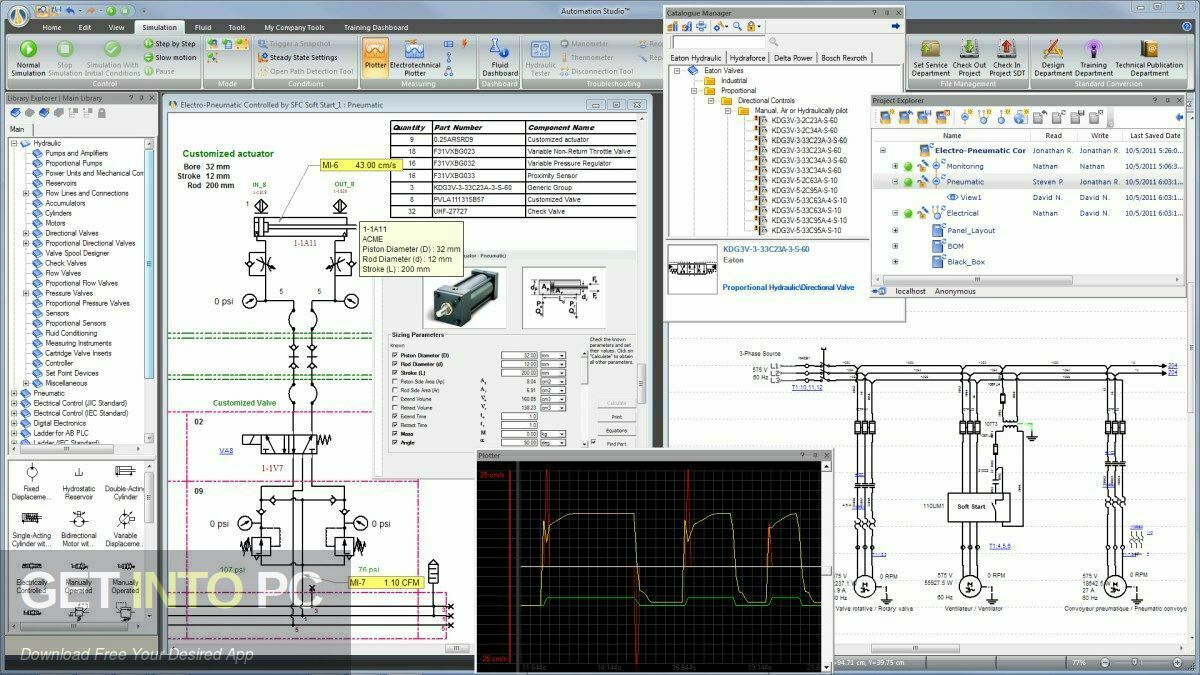
Task: Start Normal Simulation
Action: (28, 57)
